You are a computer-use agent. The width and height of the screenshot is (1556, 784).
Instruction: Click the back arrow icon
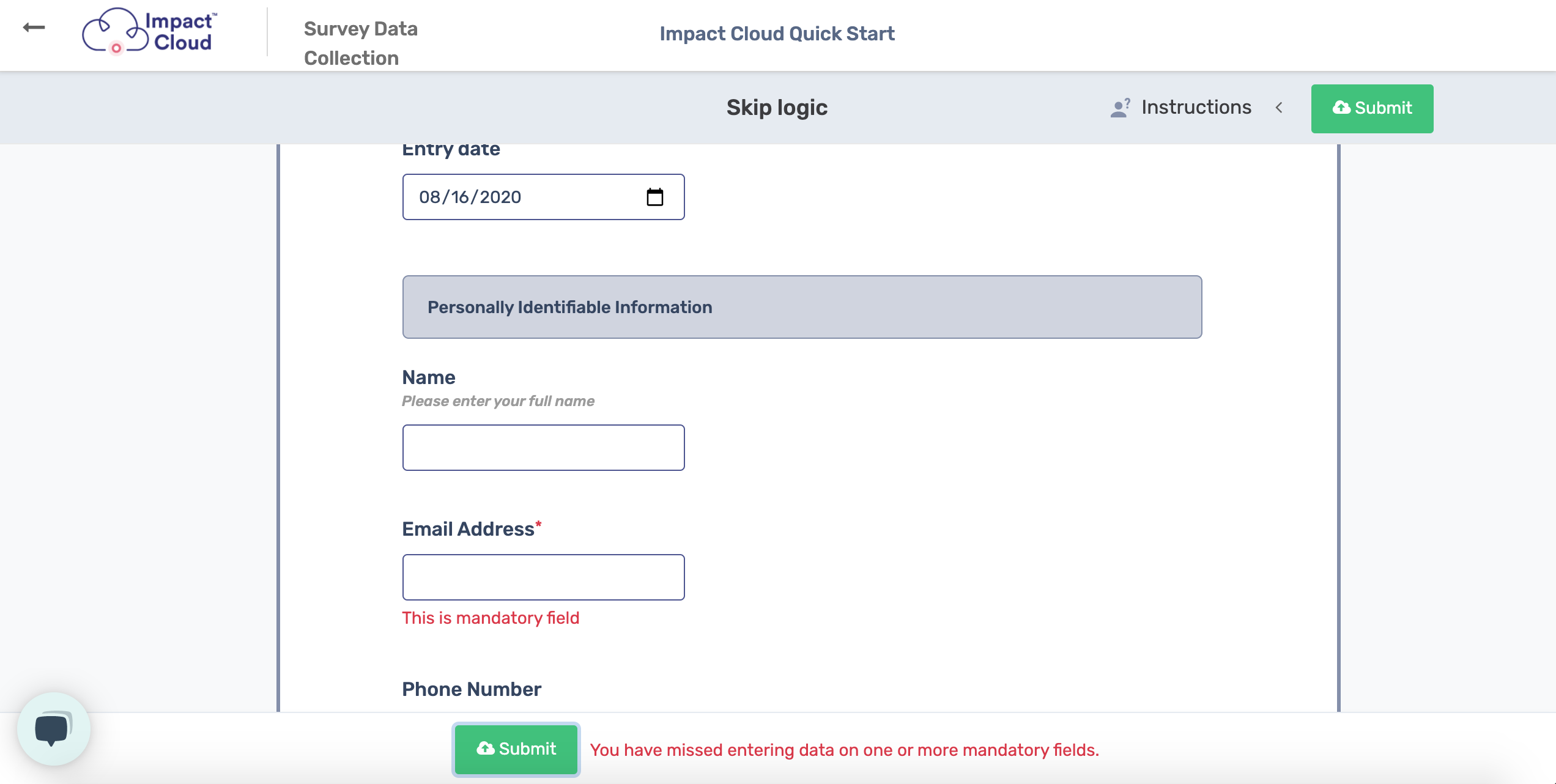(x=34, y=28)
